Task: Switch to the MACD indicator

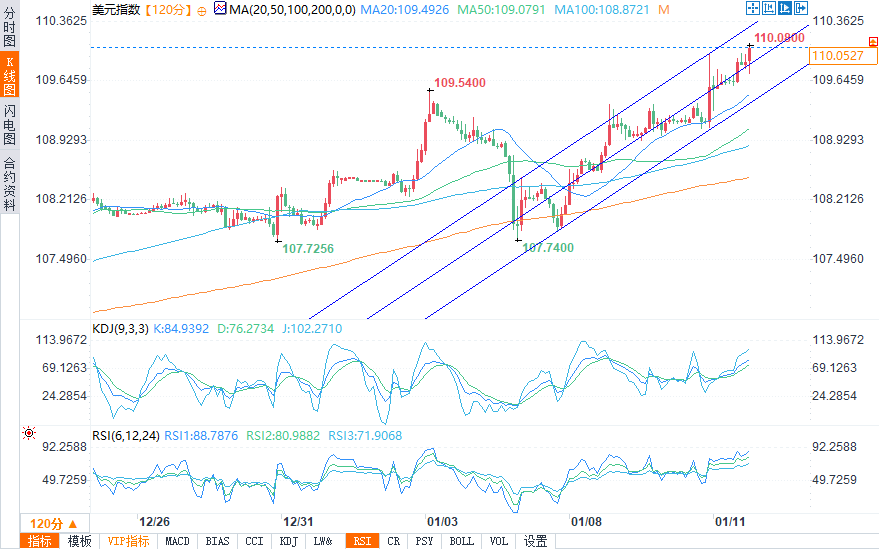Action: click(x=177, y=541)
